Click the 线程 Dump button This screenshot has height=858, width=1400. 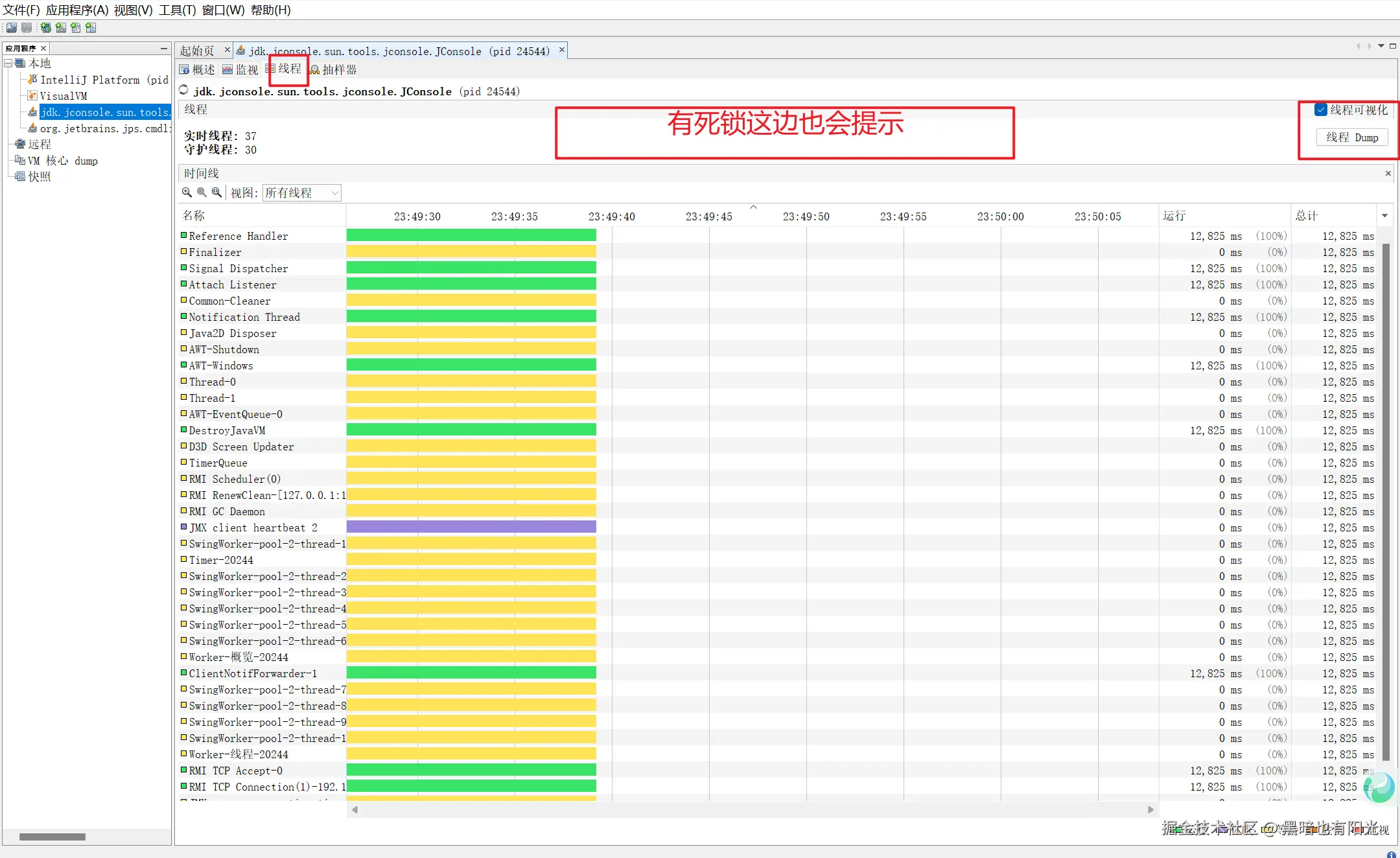(1352, 137)
